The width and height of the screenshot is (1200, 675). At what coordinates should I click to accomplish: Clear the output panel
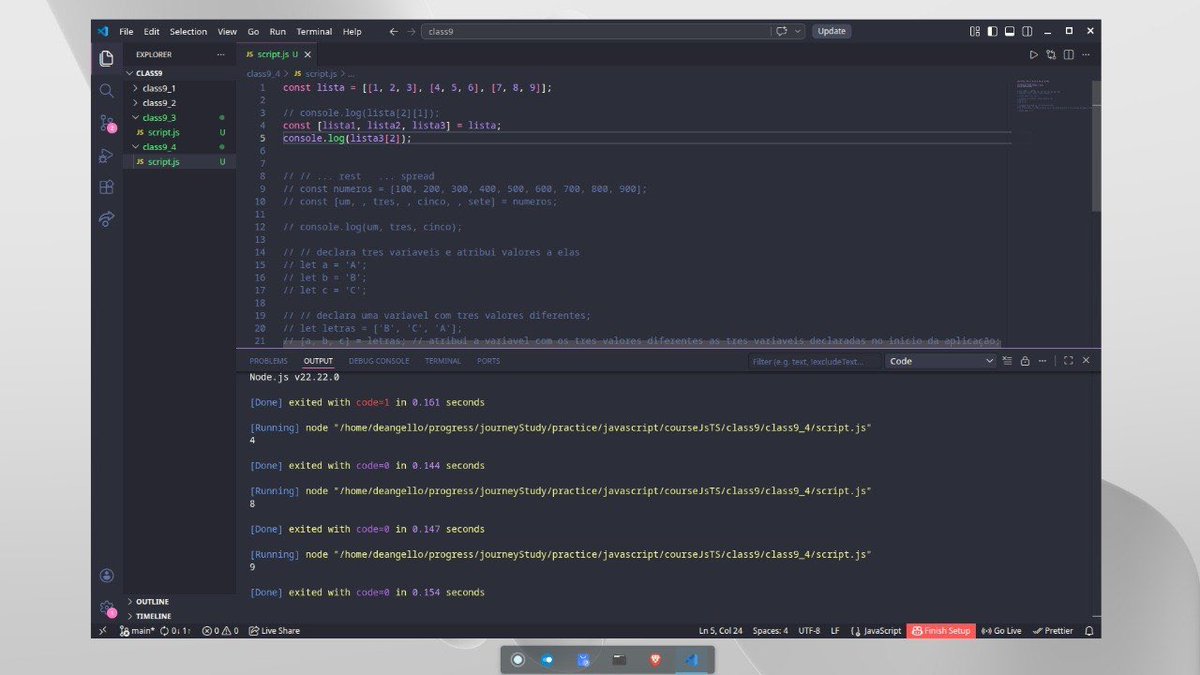[1007, 361]
